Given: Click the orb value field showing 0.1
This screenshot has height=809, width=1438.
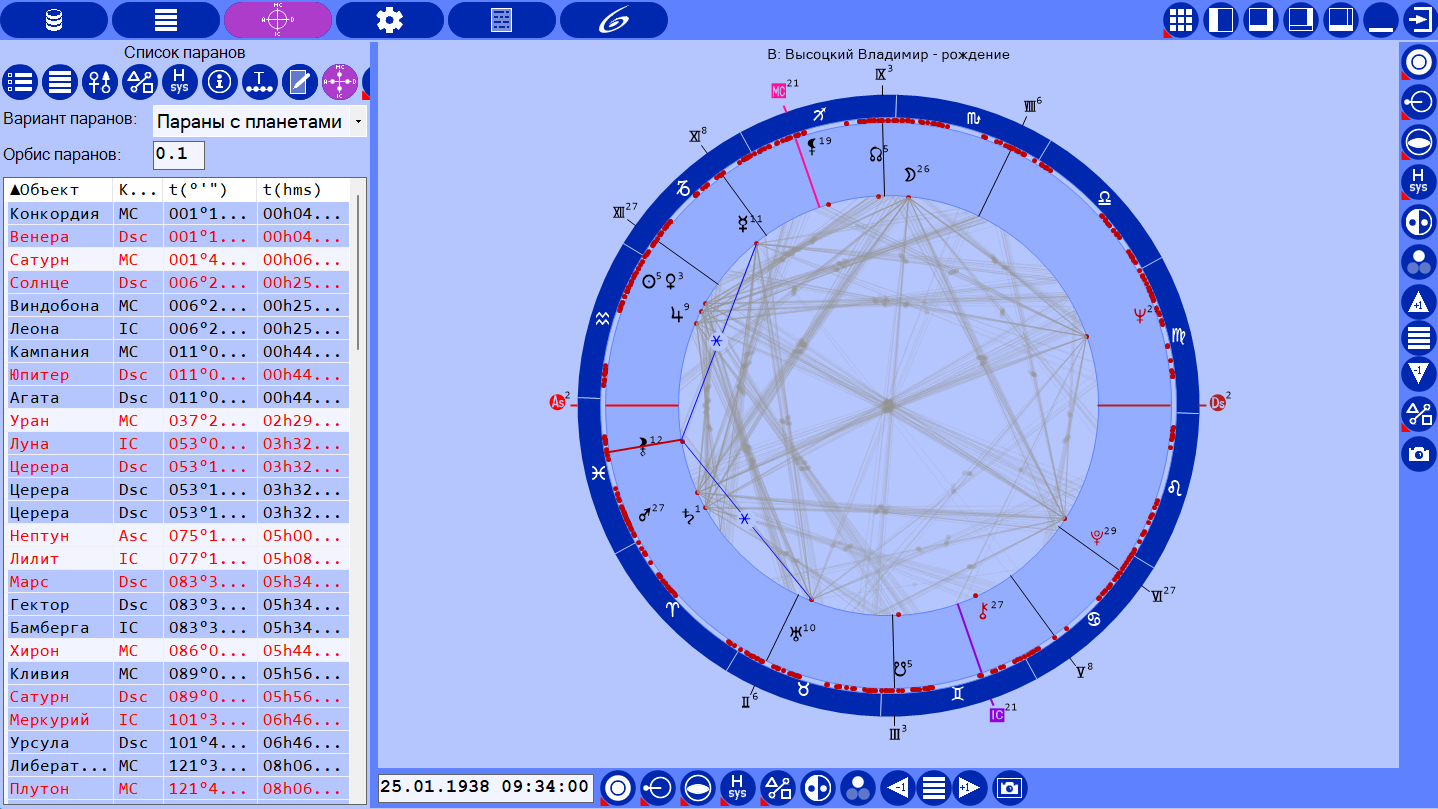Looking at the screenshot, I should point(178,155).
